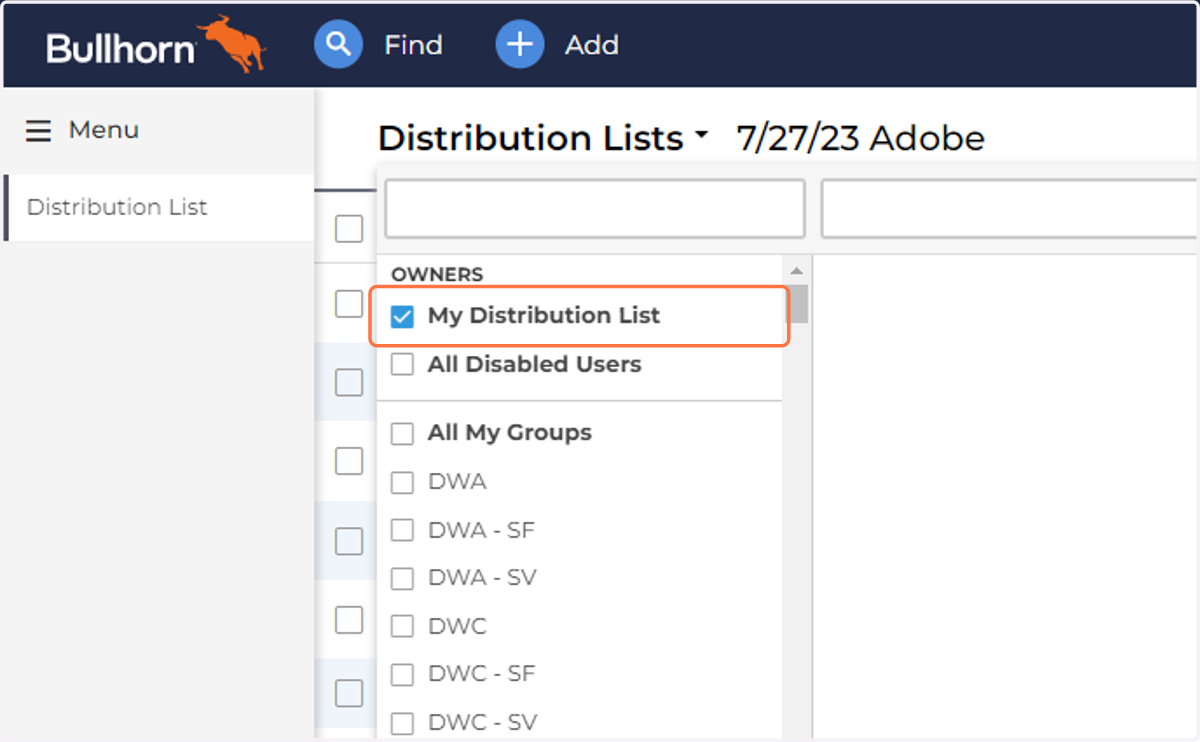Click the Distribution Lists heading
This screenshot has width=1200, height=742.
530,138
